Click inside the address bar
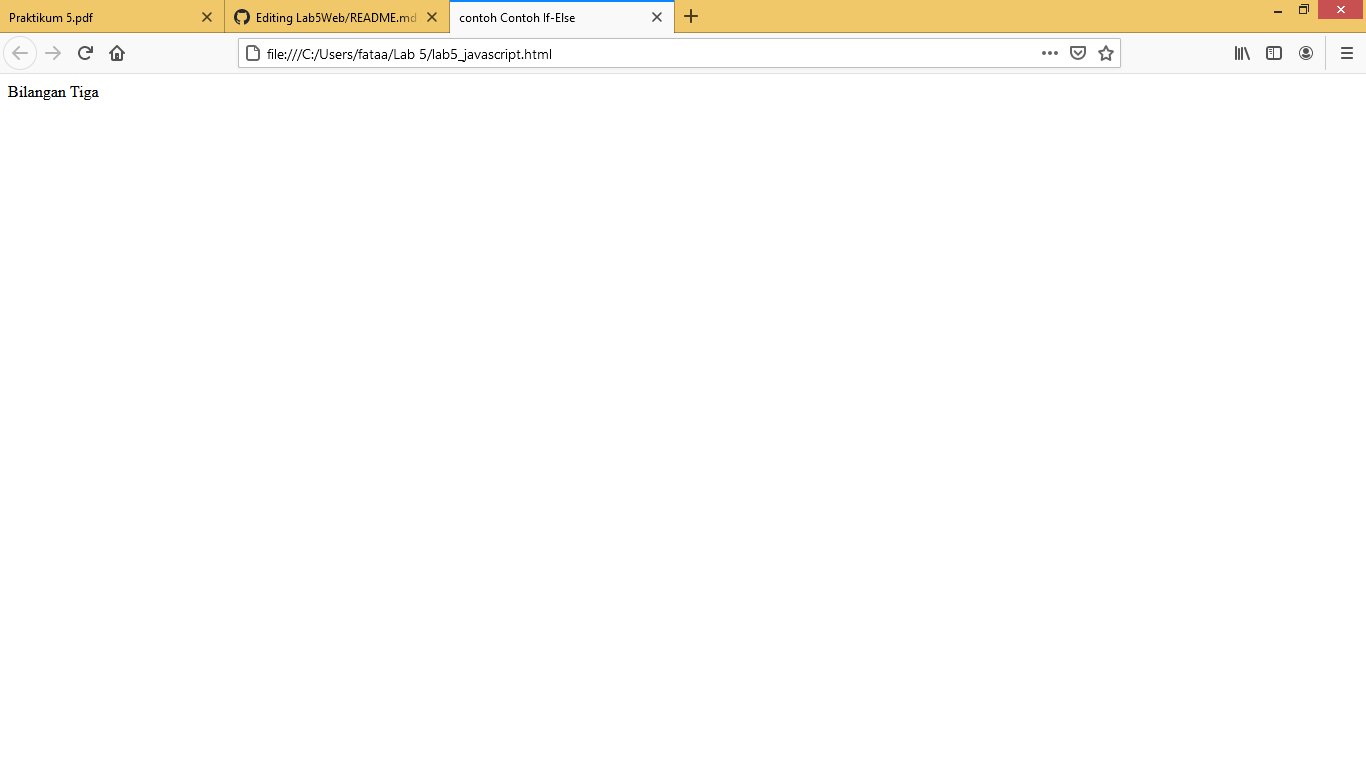This screenshot has width=1366, height=768. [600, 53]
